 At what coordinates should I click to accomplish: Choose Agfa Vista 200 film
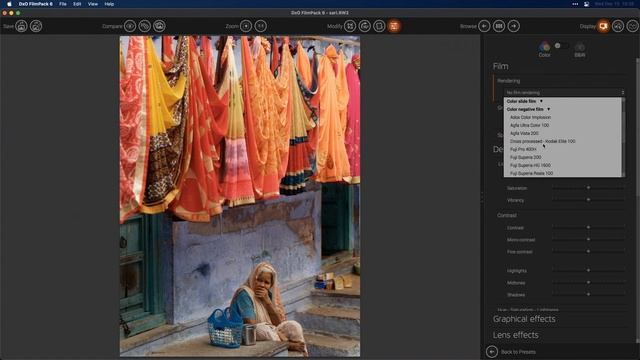[524, 133]
